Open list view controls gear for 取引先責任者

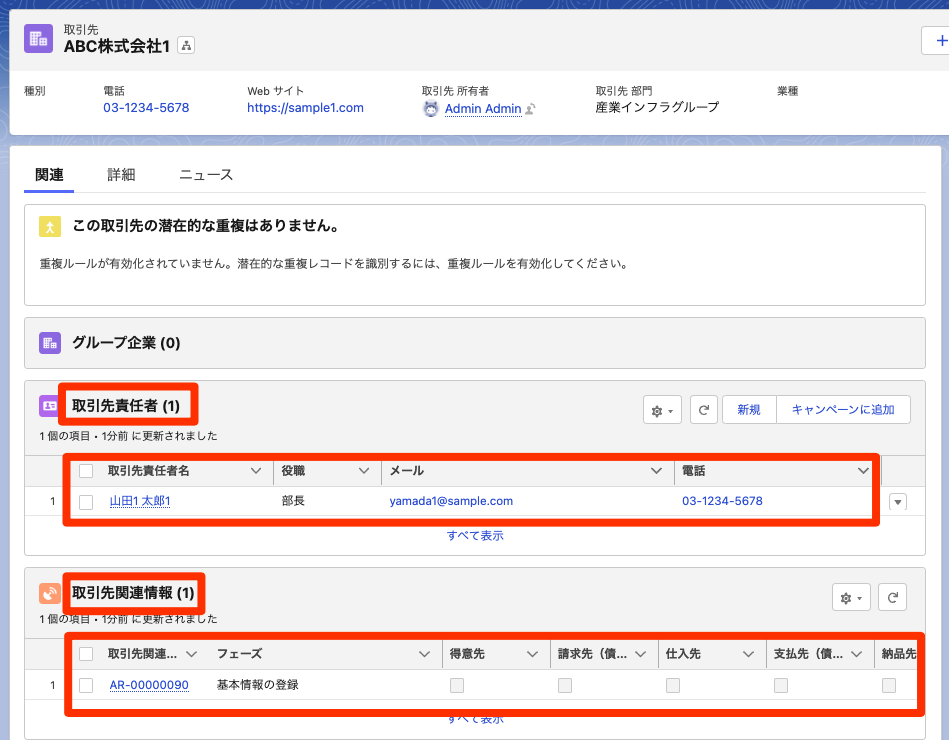coord(661,409)
